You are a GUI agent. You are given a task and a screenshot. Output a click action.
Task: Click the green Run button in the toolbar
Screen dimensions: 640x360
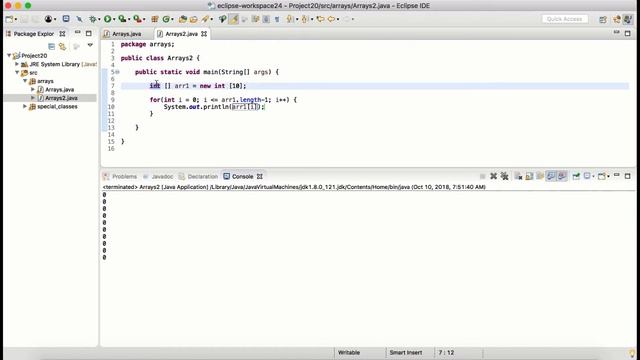pyautogui.click(x=107, y=19)
